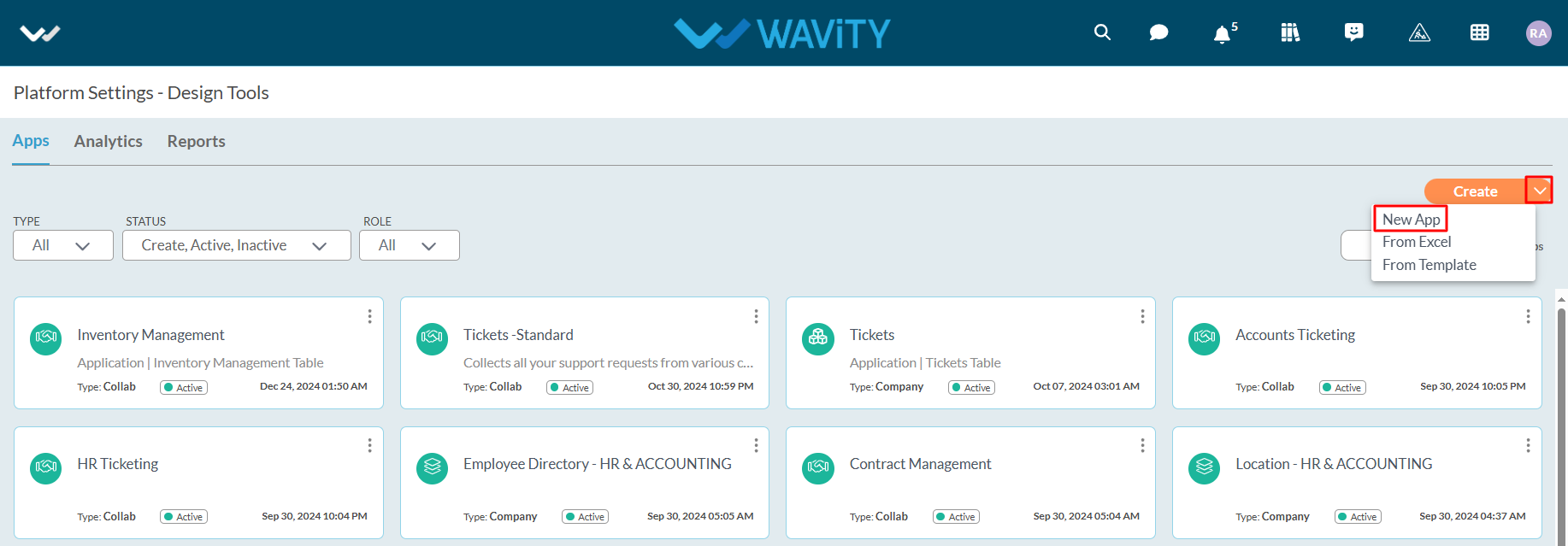Click 'Application | Tickets Table' description
This screenshot has height=546, width=1568.
pyautogui.click(x=925, y=363)
